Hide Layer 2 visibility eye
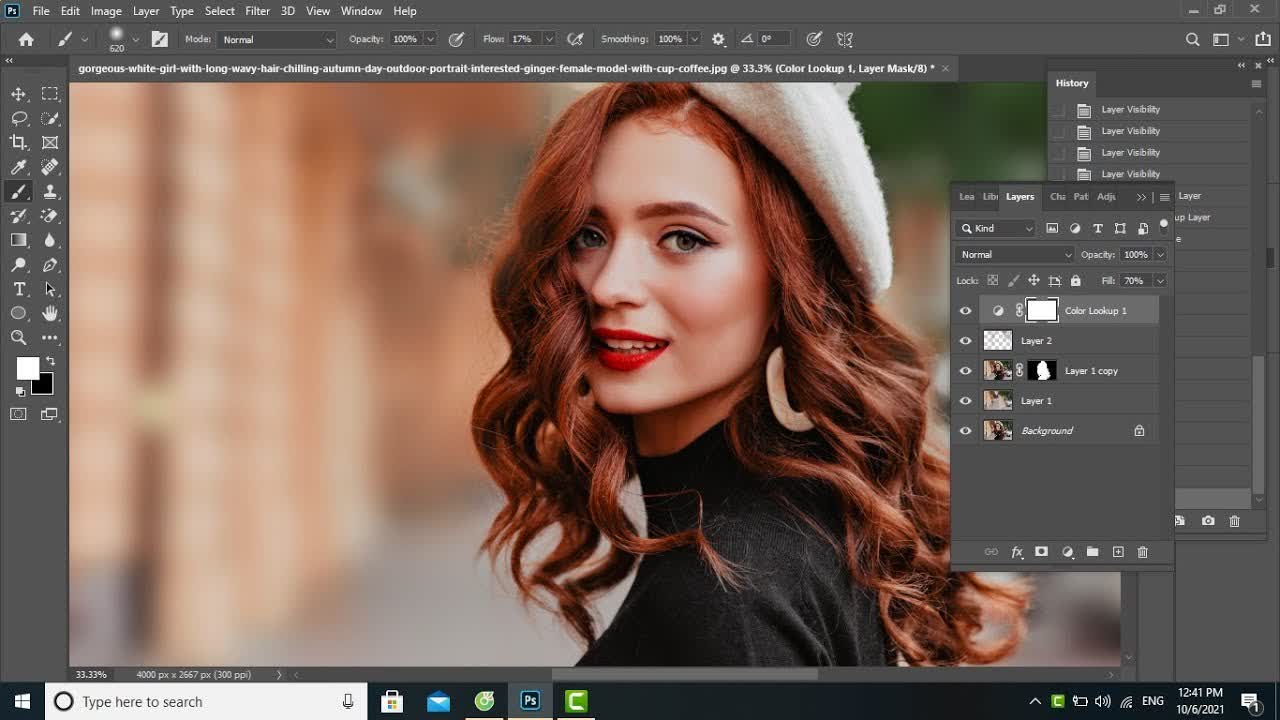Viewport: 1280px width, 720px height. (965, 341)
